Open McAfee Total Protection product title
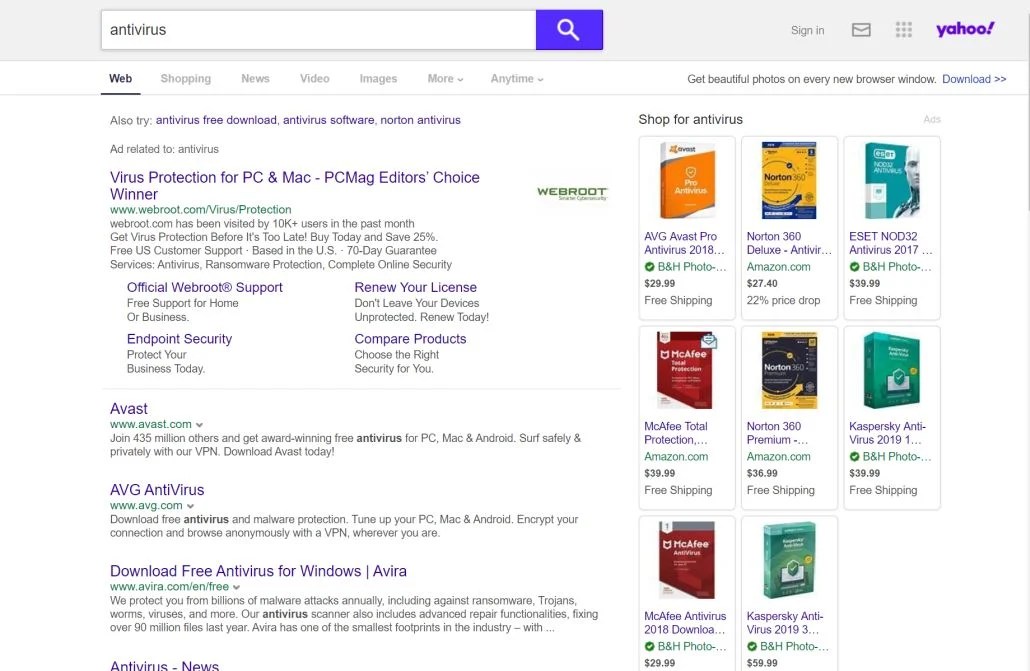This screenshot has width=1030, height=671. pos(676,433)
